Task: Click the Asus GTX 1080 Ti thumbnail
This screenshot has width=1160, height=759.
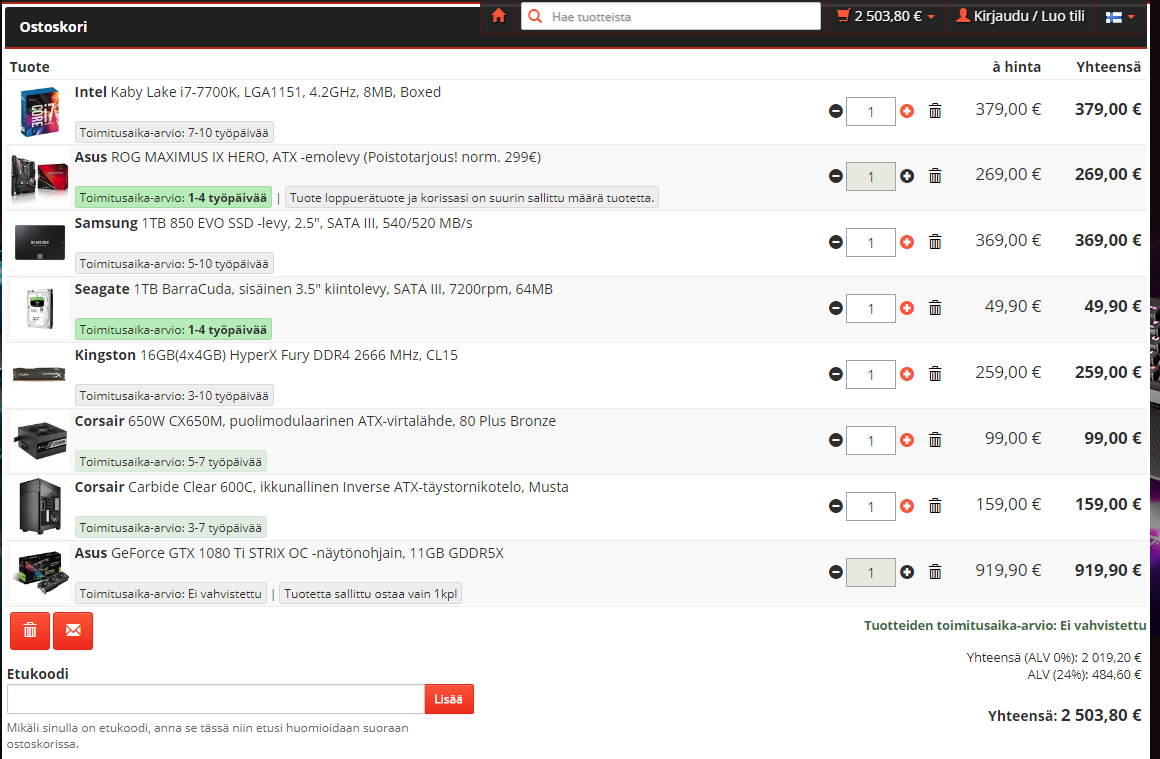Action: 40,573
